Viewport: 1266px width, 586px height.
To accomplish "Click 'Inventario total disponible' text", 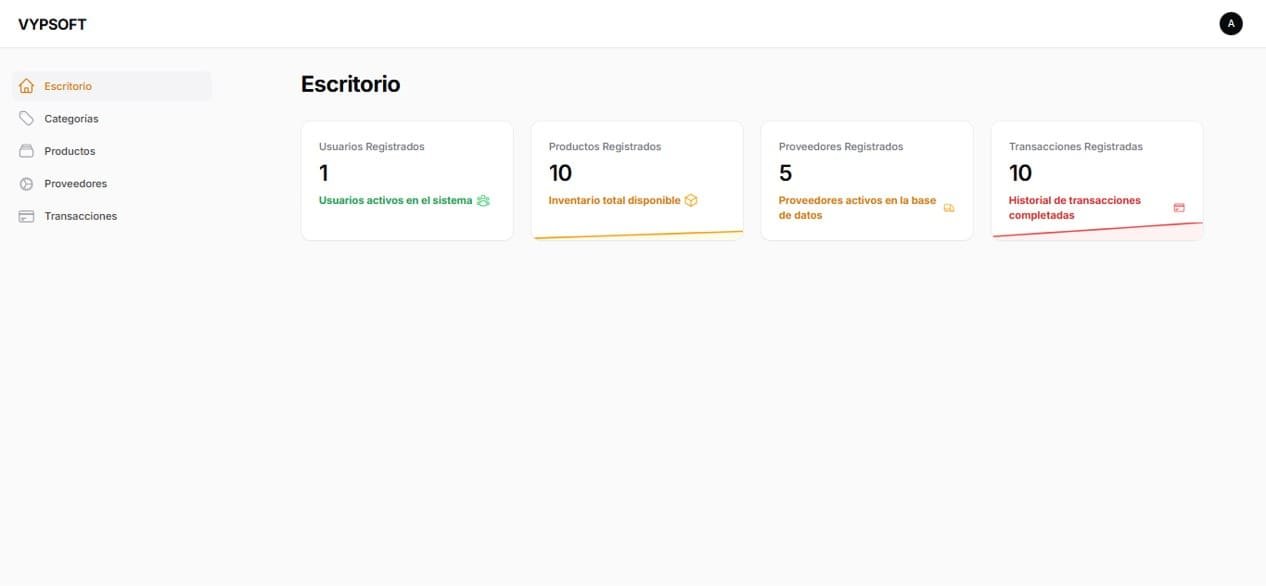I will pos(614,201).
